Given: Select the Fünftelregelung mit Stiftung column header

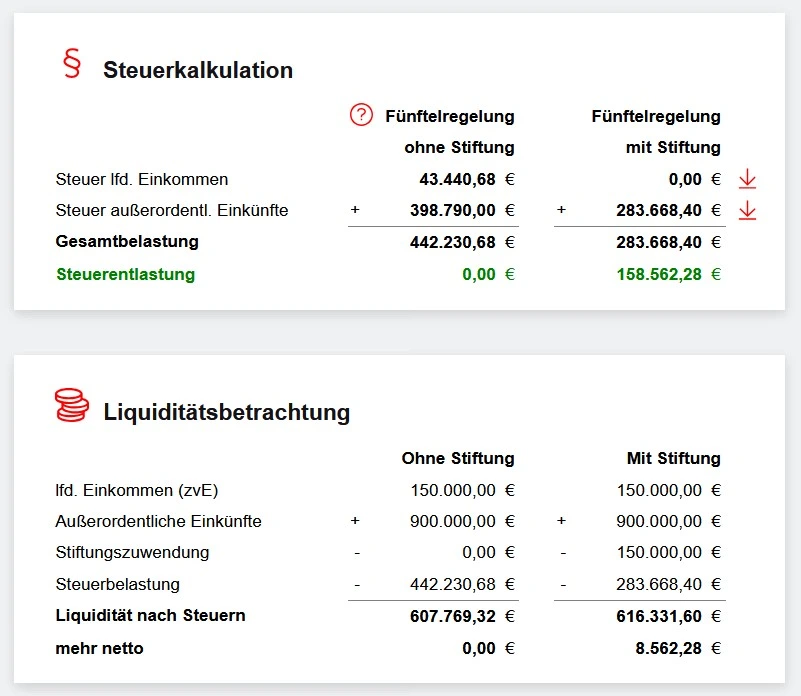Looking at the screenshot, I should (x=656, y=131).
